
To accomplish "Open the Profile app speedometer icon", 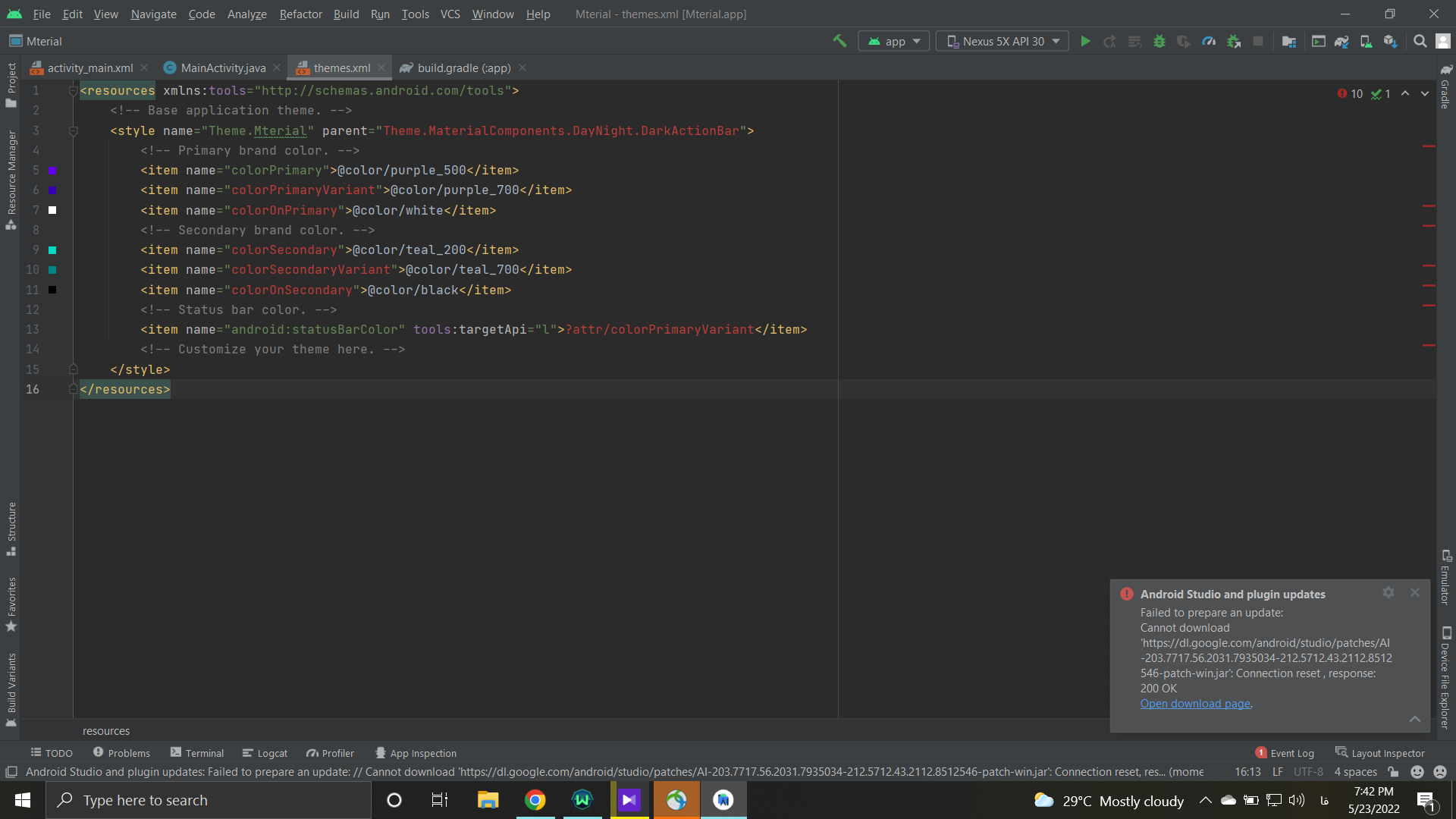I will click(1209, 41).
